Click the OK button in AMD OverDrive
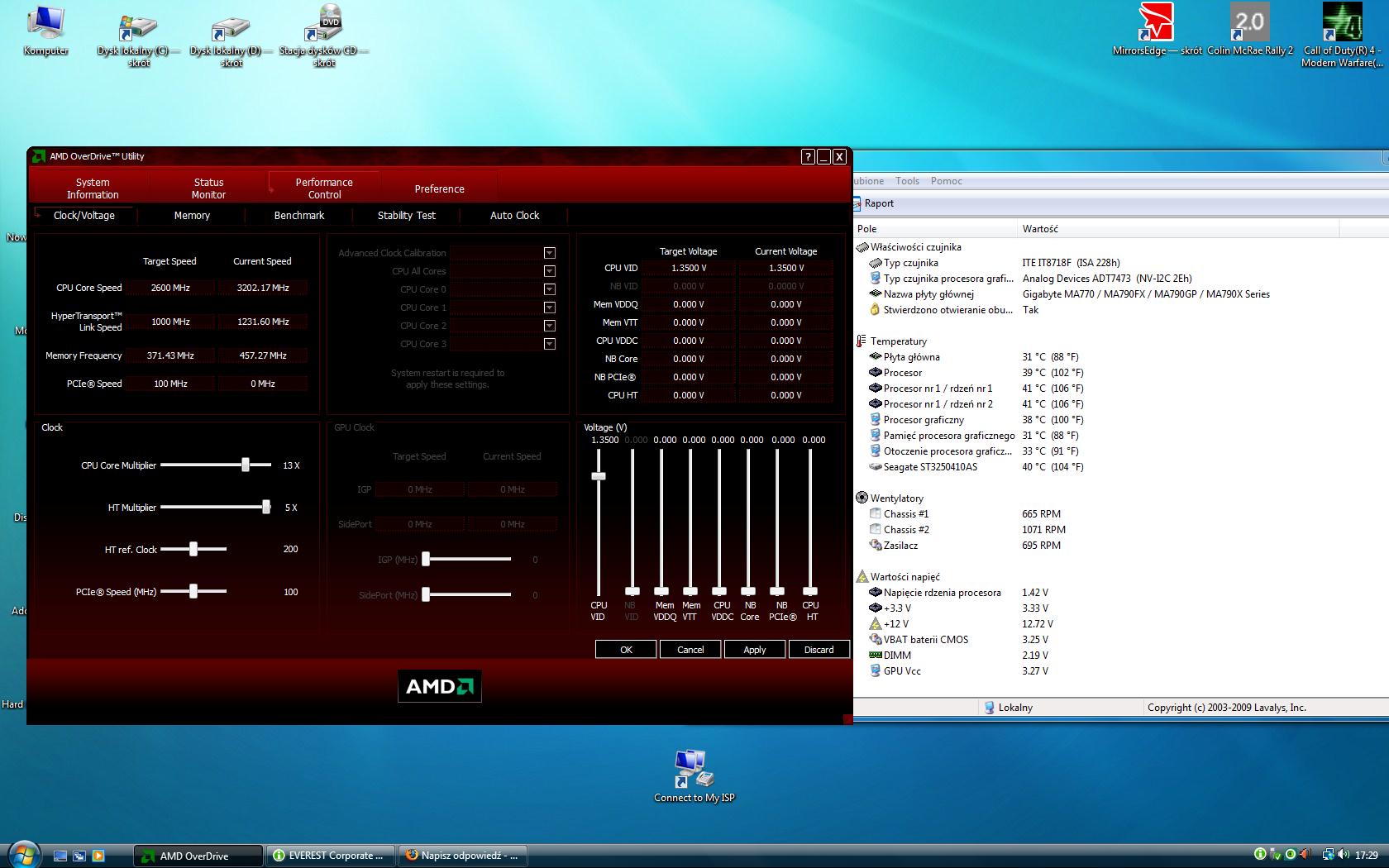The width and height of the screenshot is (1389, 868). coord(626,650)
